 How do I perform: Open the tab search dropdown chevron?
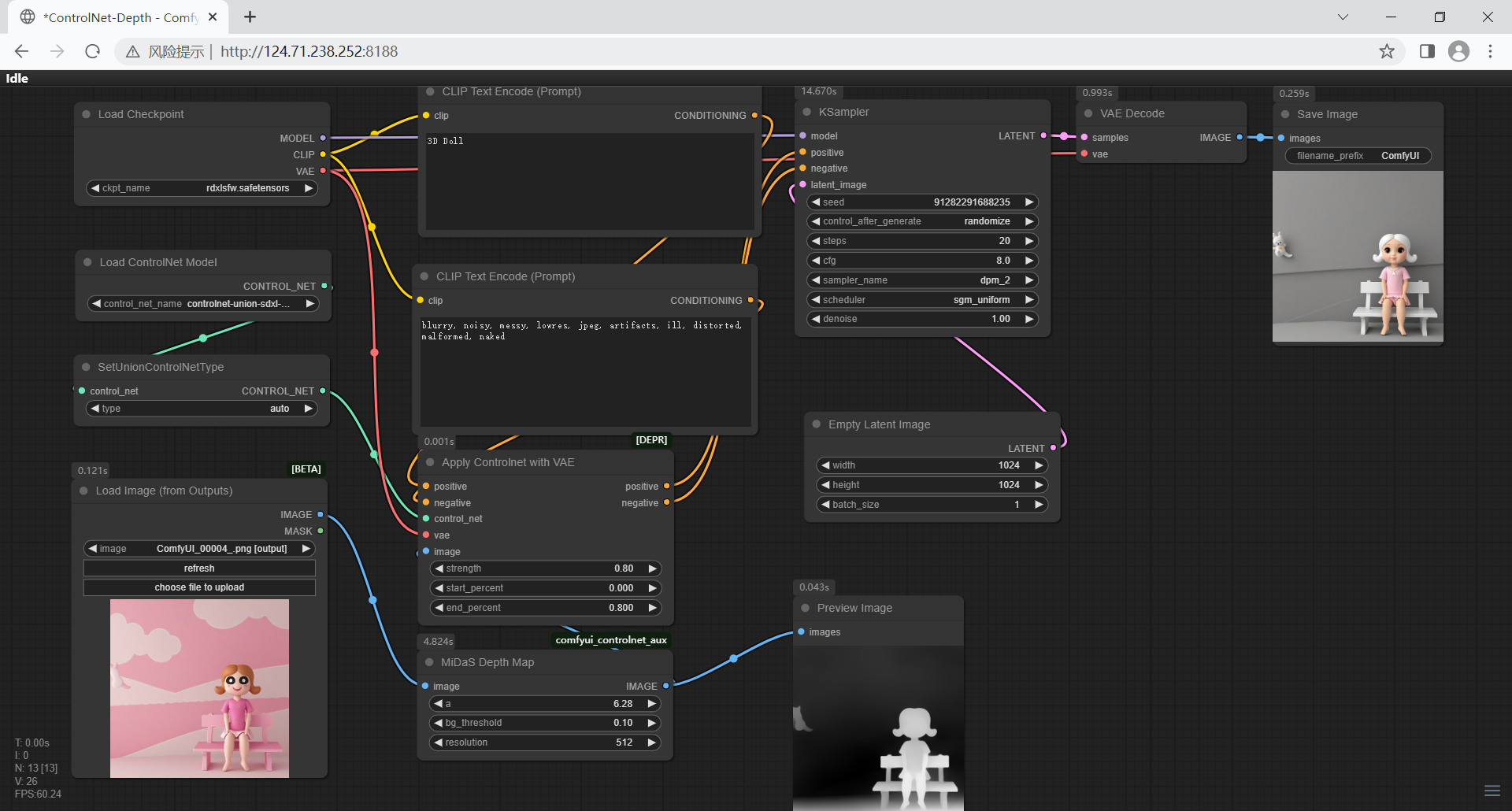pos(1343,17)
